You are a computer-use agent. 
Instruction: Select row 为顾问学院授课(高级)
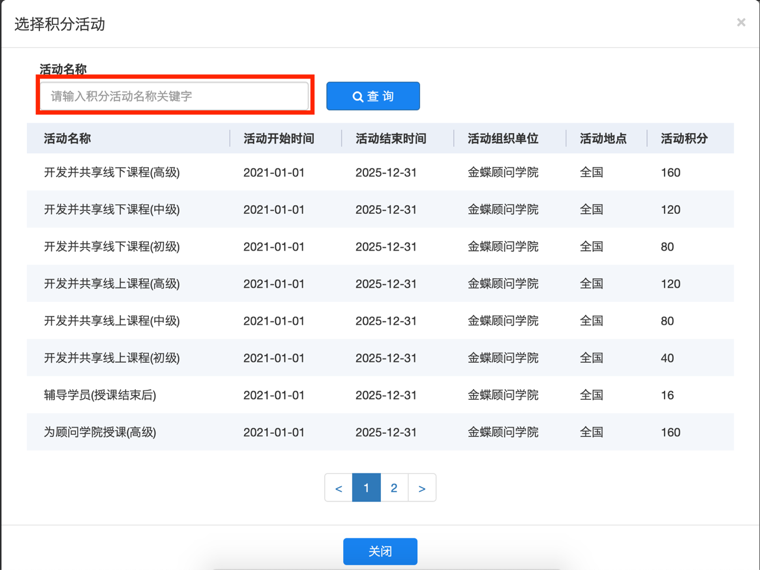tap(380, 432)
